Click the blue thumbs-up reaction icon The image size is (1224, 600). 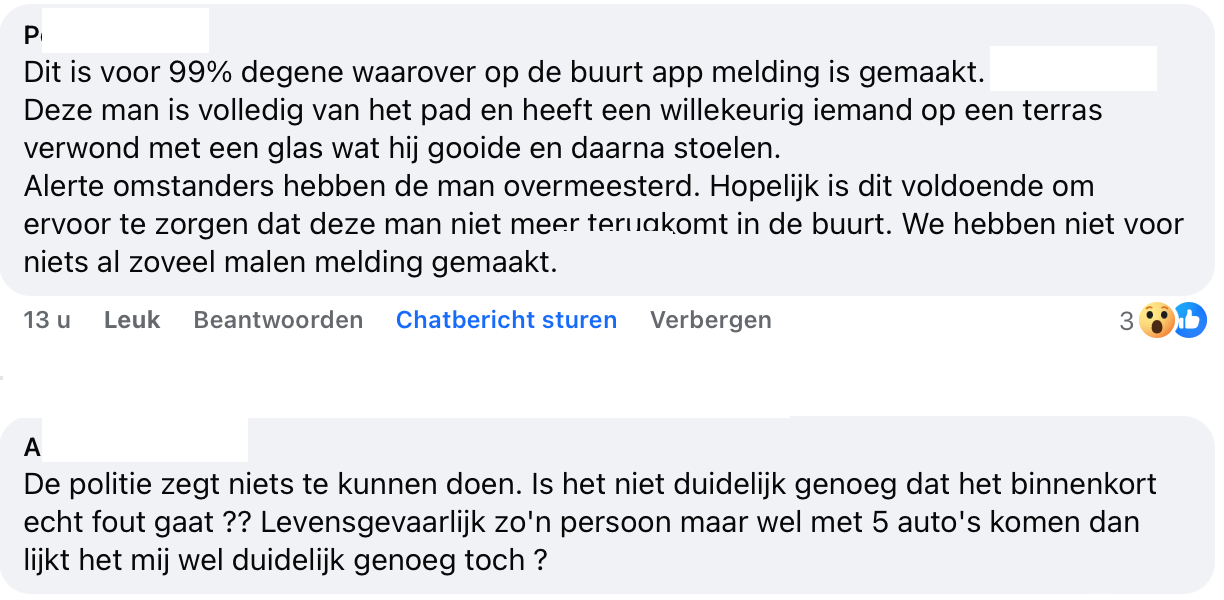(1190, 320)
